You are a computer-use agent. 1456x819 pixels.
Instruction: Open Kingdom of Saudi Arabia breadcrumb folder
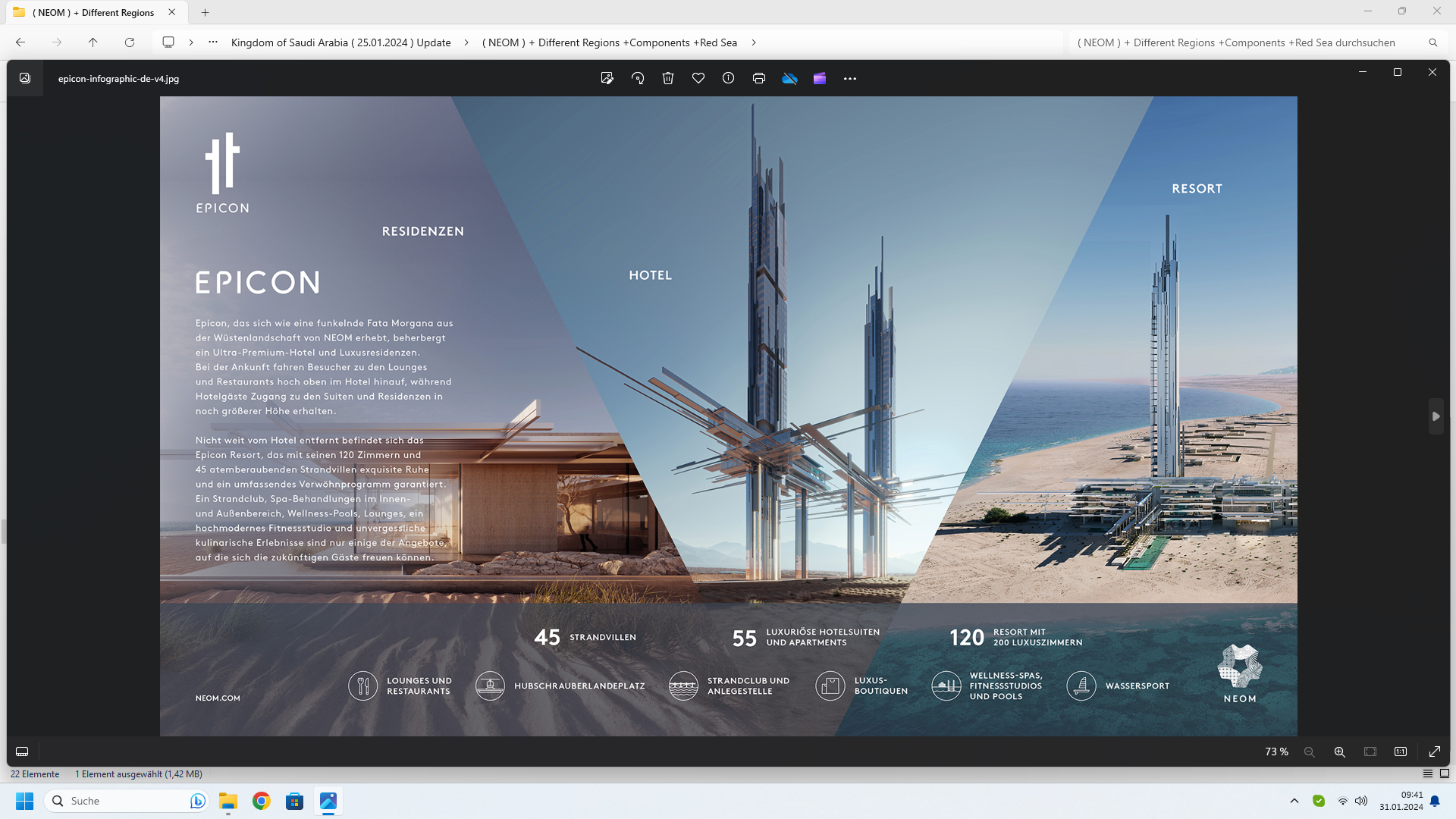pyautogui.click(x=340, y=42)
